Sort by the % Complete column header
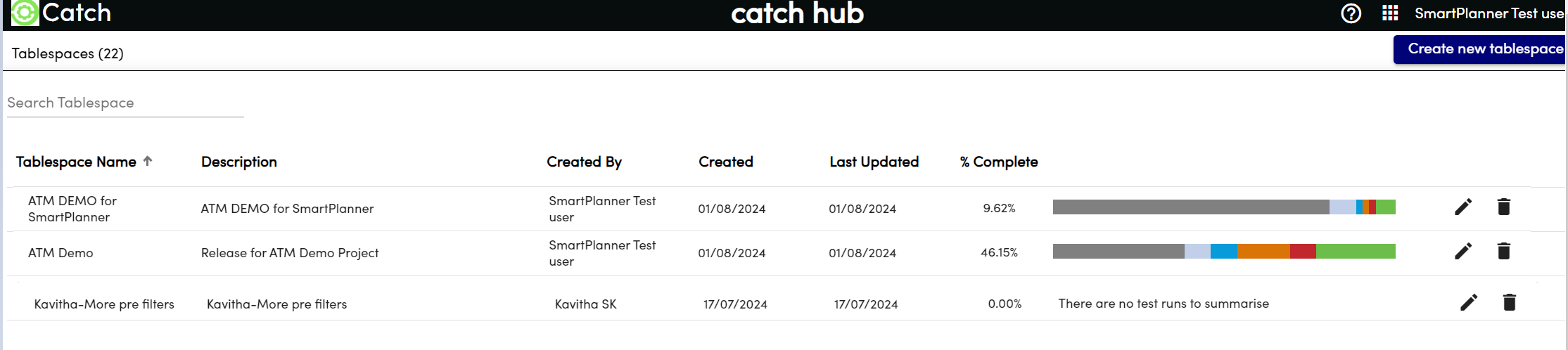1568x350 pixels. pos(999,162)
